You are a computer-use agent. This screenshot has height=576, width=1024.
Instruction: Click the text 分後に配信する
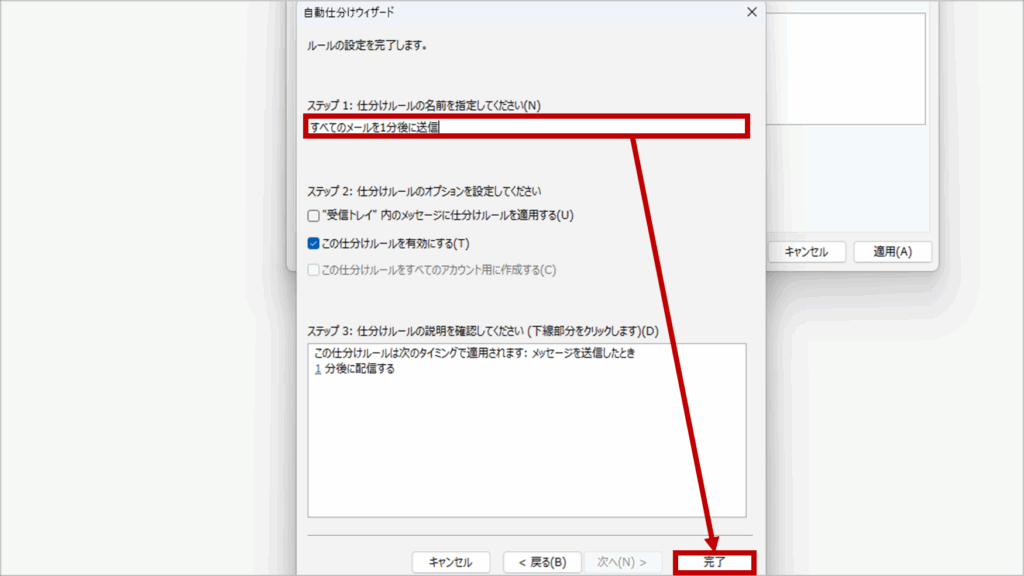(x=360, y=369)
